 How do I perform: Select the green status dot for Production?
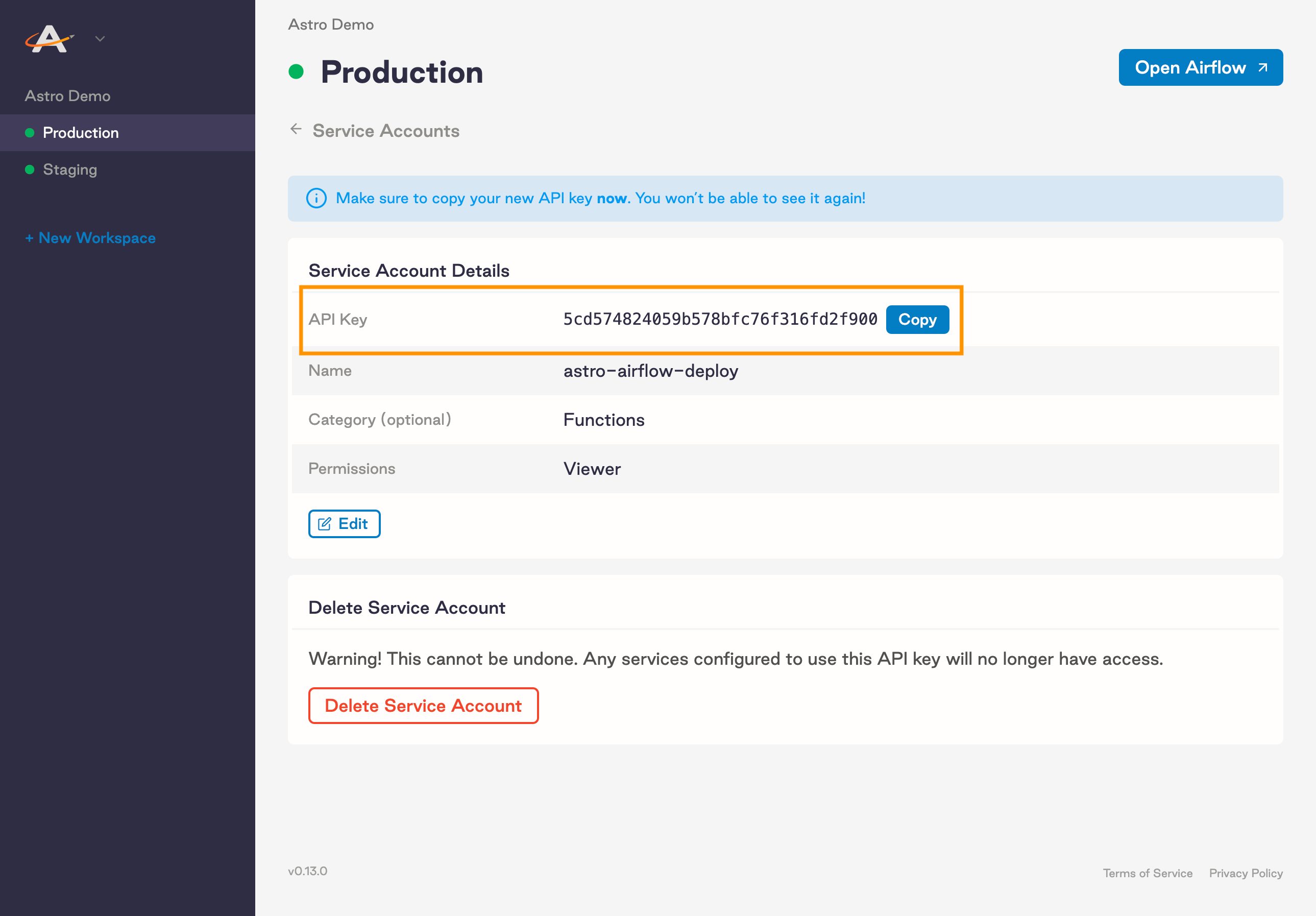[29, 132]
